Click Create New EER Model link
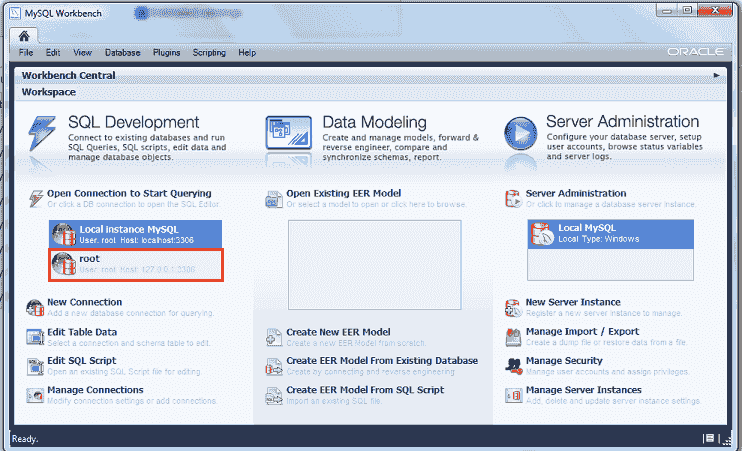The width and height of the screenshot is (742, 451). [338, 332]
